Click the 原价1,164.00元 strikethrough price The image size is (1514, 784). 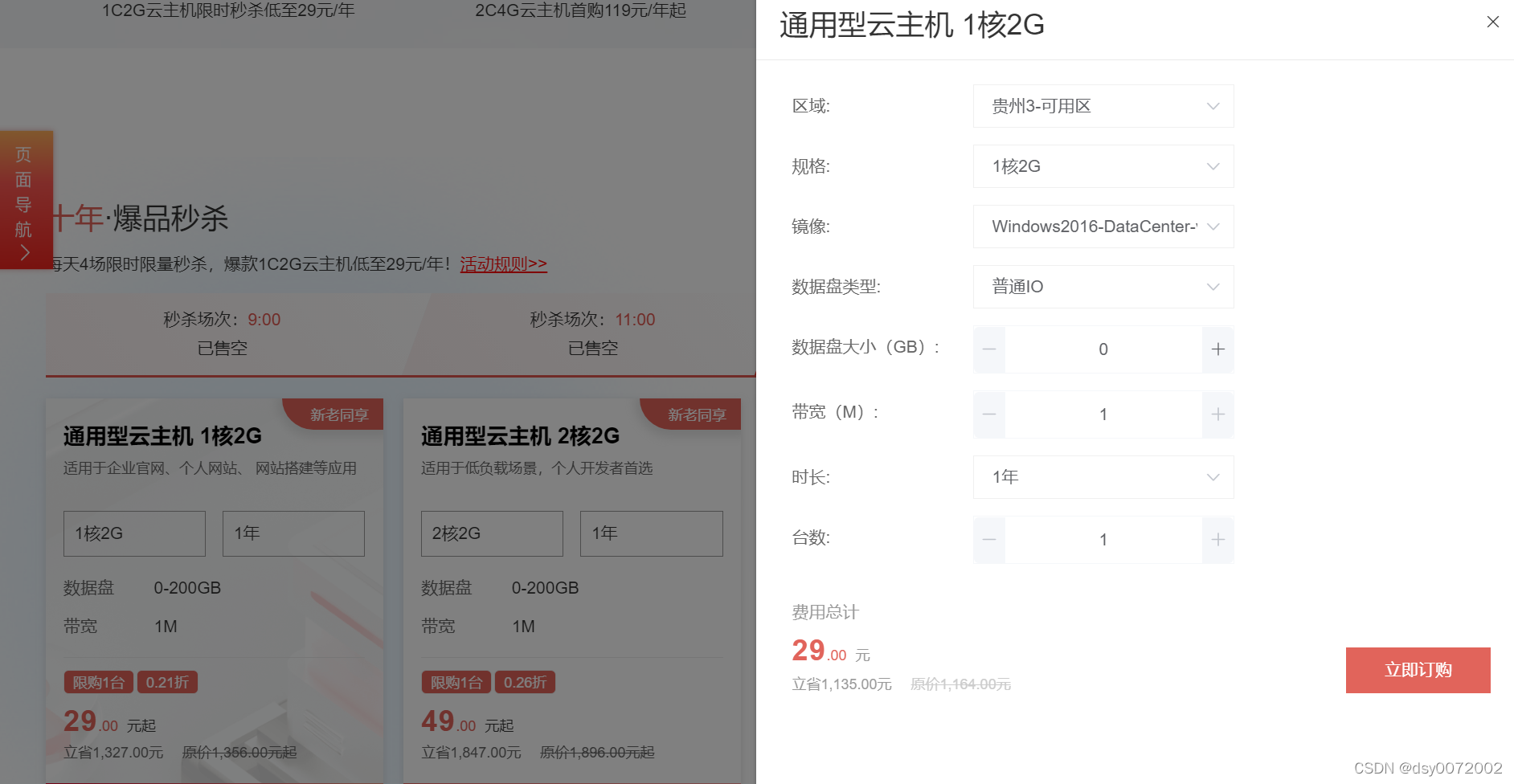coord(960,684)
